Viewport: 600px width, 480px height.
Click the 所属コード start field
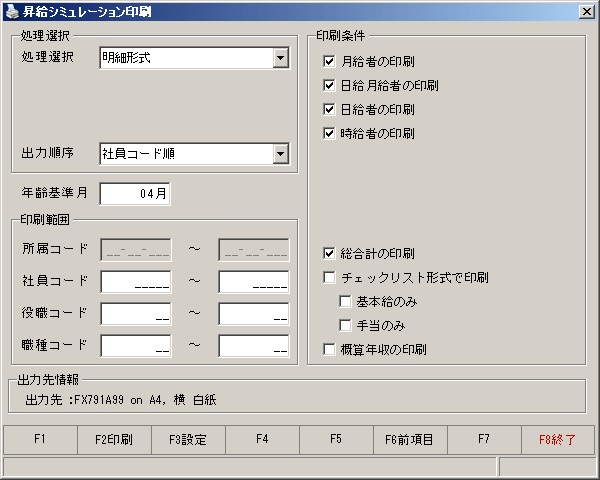coord(136,250)
